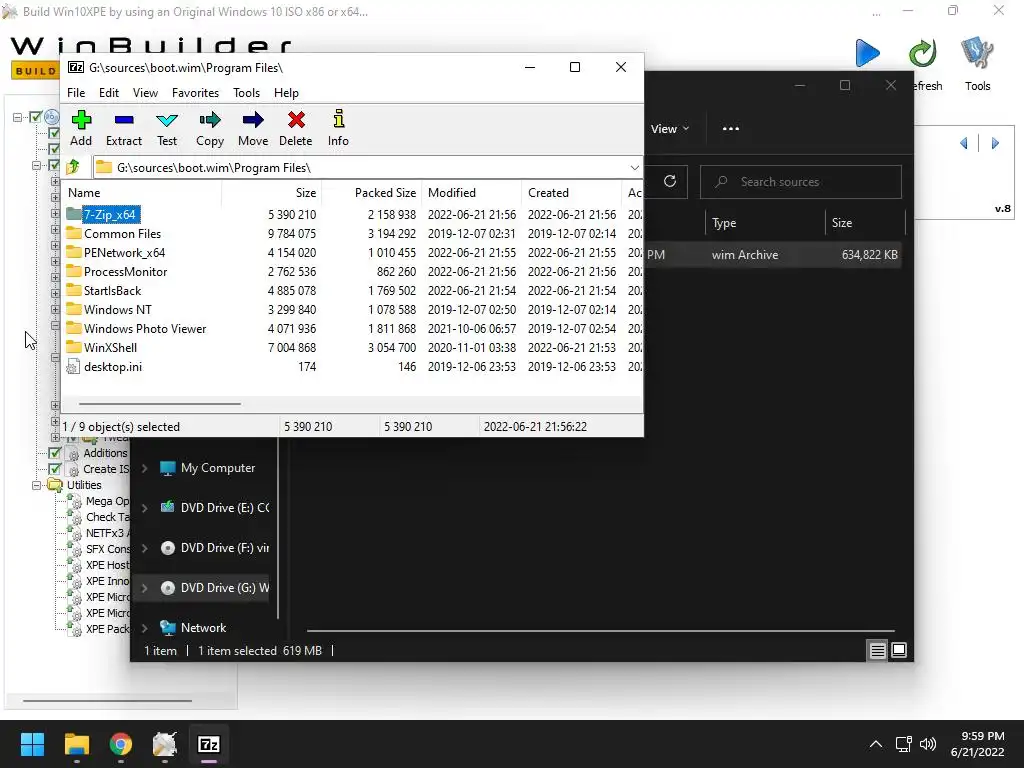Click the 7-Zip taskbar icon
Screen dimensions: 1024x768
pyautogui.click(x=209, y=744)
